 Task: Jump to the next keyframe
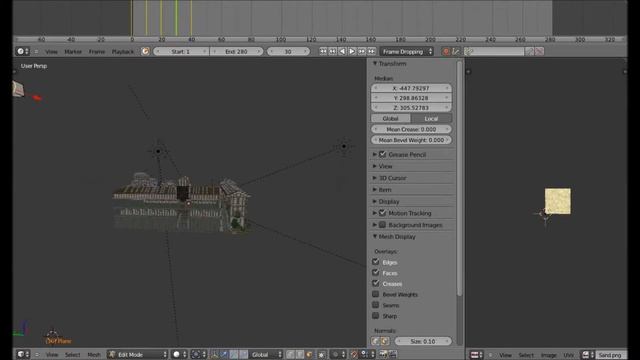coord(362,51)
